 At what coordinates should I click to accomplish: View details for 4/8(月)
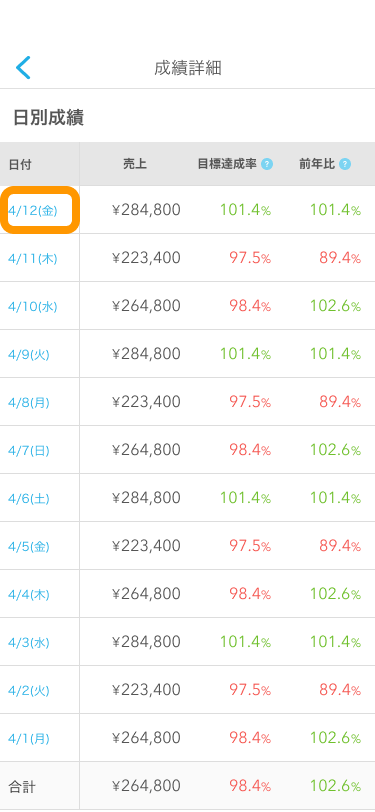point(29,403)
